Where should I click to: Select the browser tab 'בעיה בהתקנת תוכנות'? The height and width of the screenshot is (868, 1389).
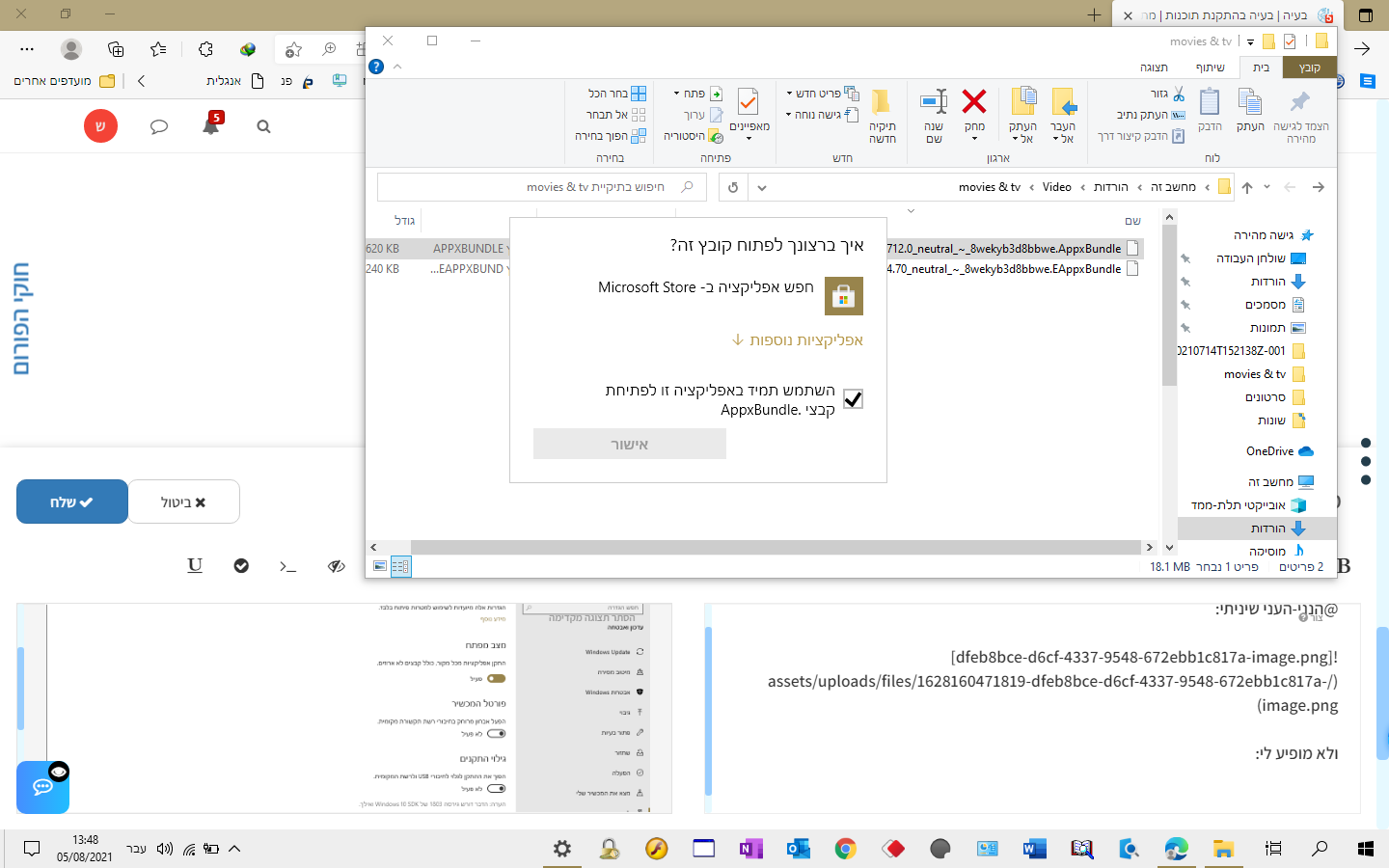click(x=1225, y=15)
